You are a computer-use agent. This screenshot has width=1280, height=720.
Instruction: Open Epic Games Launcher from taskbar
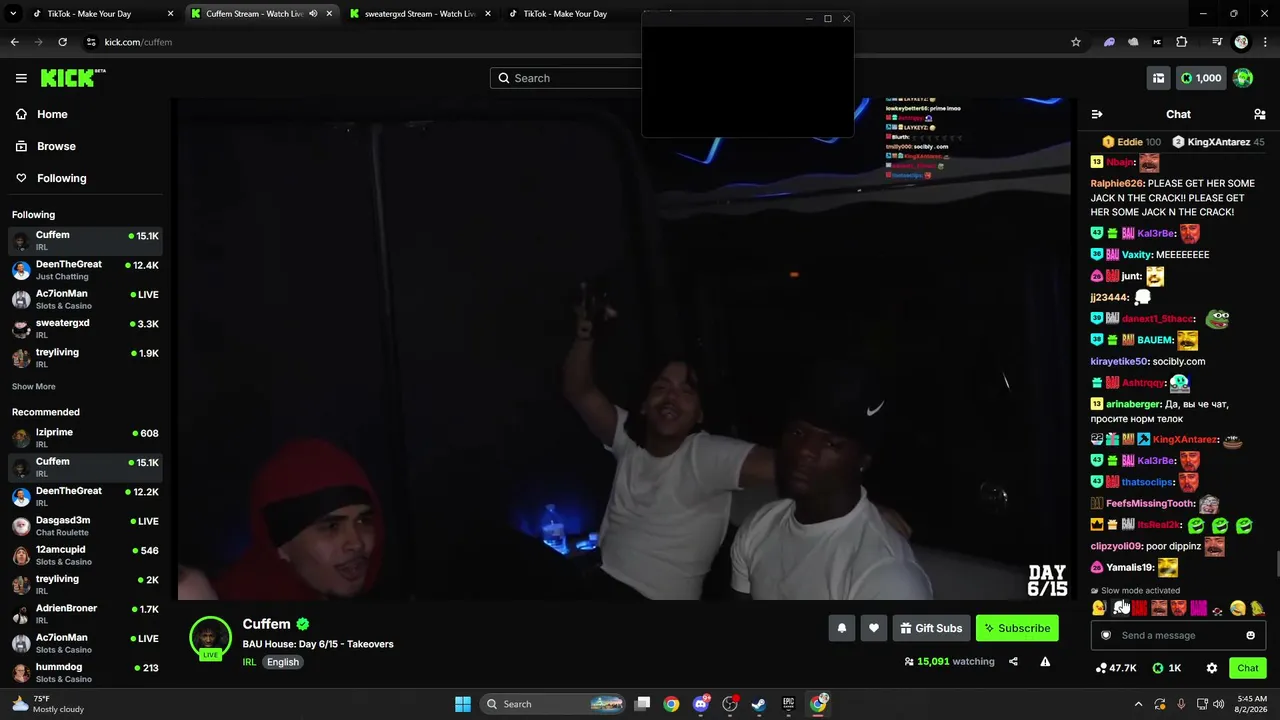click(788, 704)
